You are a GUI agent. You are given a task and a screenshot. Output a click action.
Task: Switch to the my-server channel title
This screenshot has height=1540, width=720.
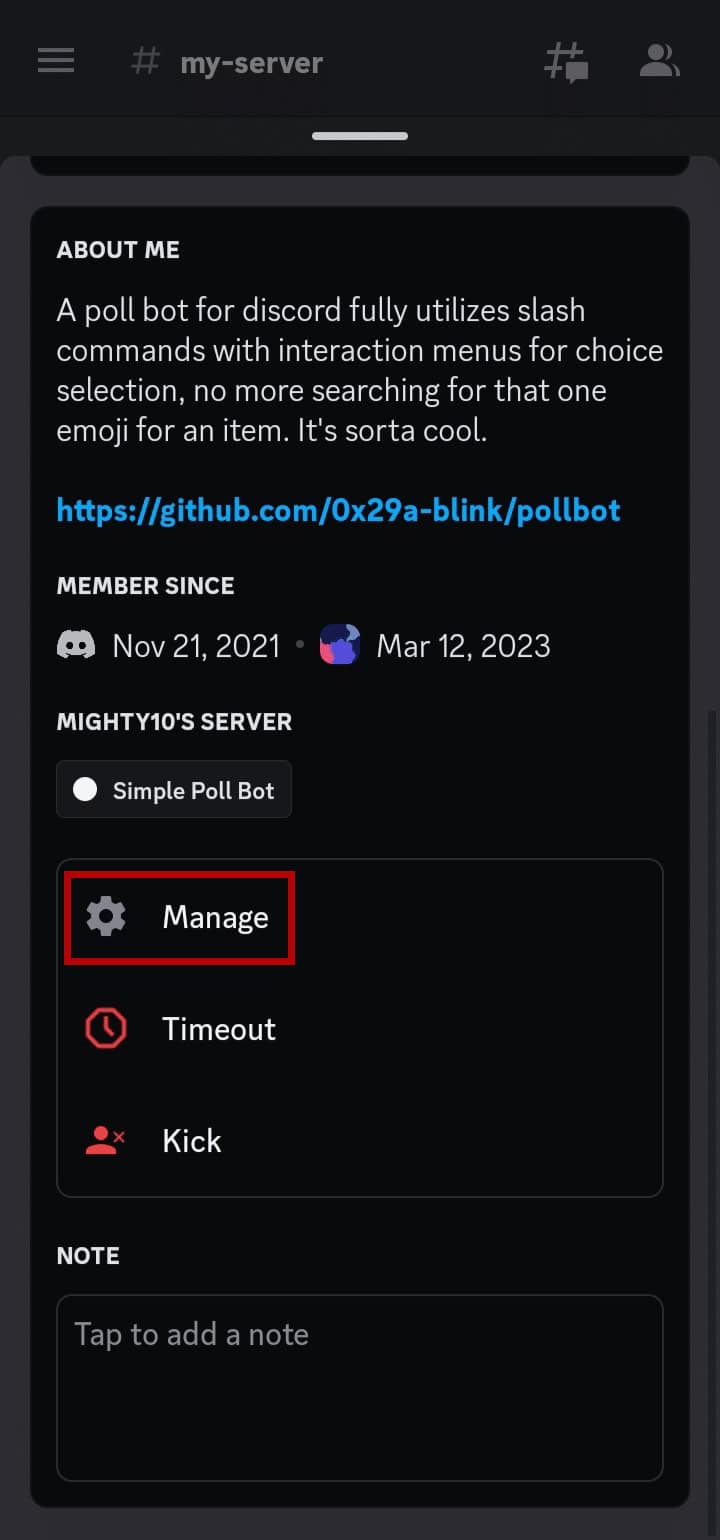click(250, 60)
